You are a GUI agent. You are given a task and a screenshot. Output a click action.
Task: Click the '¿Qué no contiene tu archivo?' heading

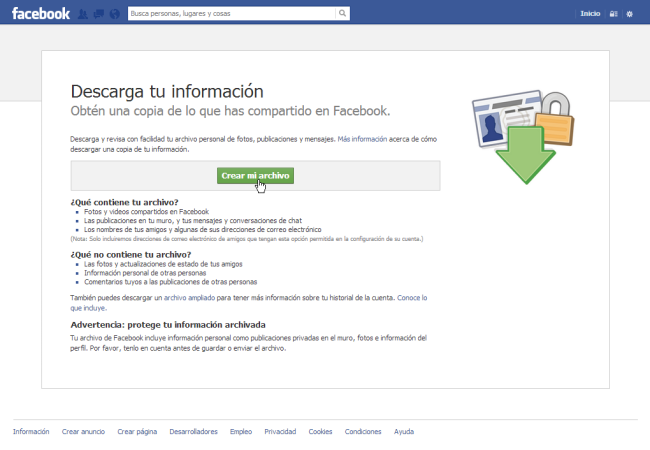pos(131,254)
